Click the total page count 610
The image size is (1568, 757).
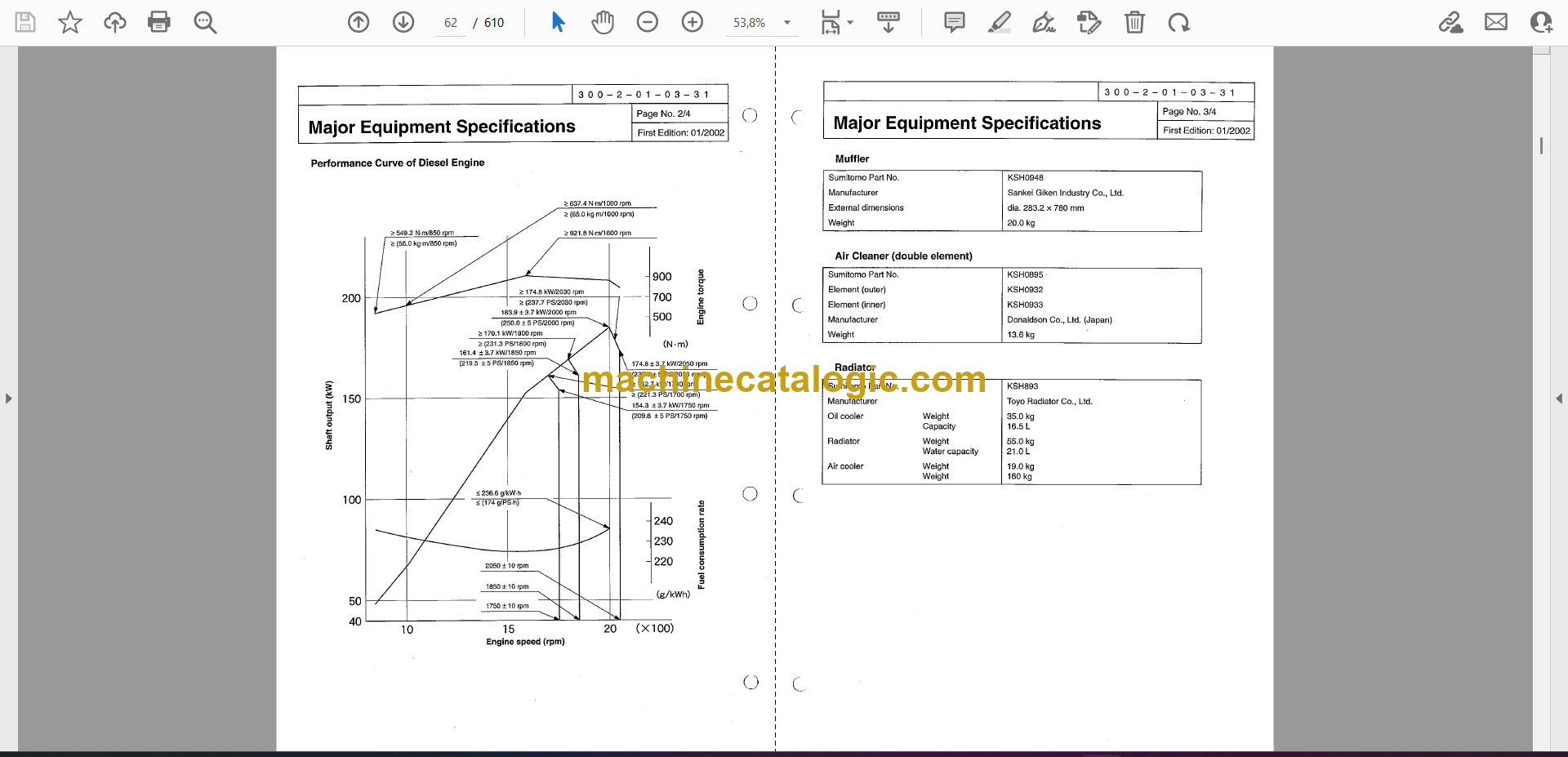click(x=494, y=23)
